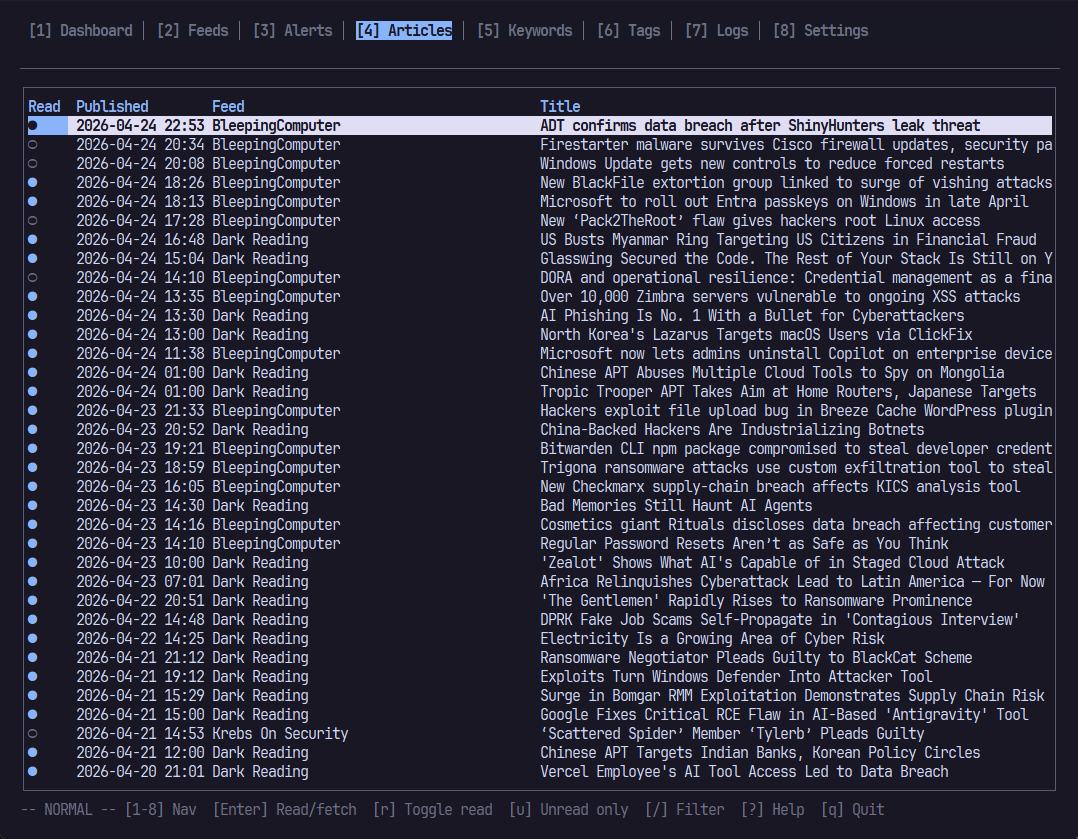Switch to the [1] Dashboard tab
Image resolution: width=1078 pixels, height=839 pixels.
[x=80, y=31]
